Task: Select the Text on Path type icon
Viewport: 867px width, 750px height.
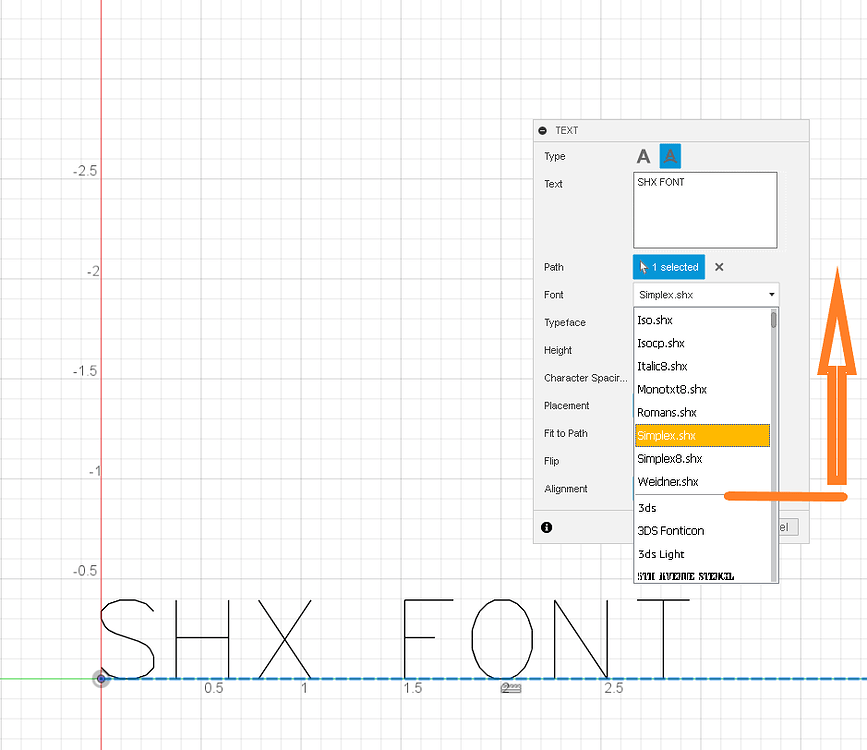Action: click(671, 156)
